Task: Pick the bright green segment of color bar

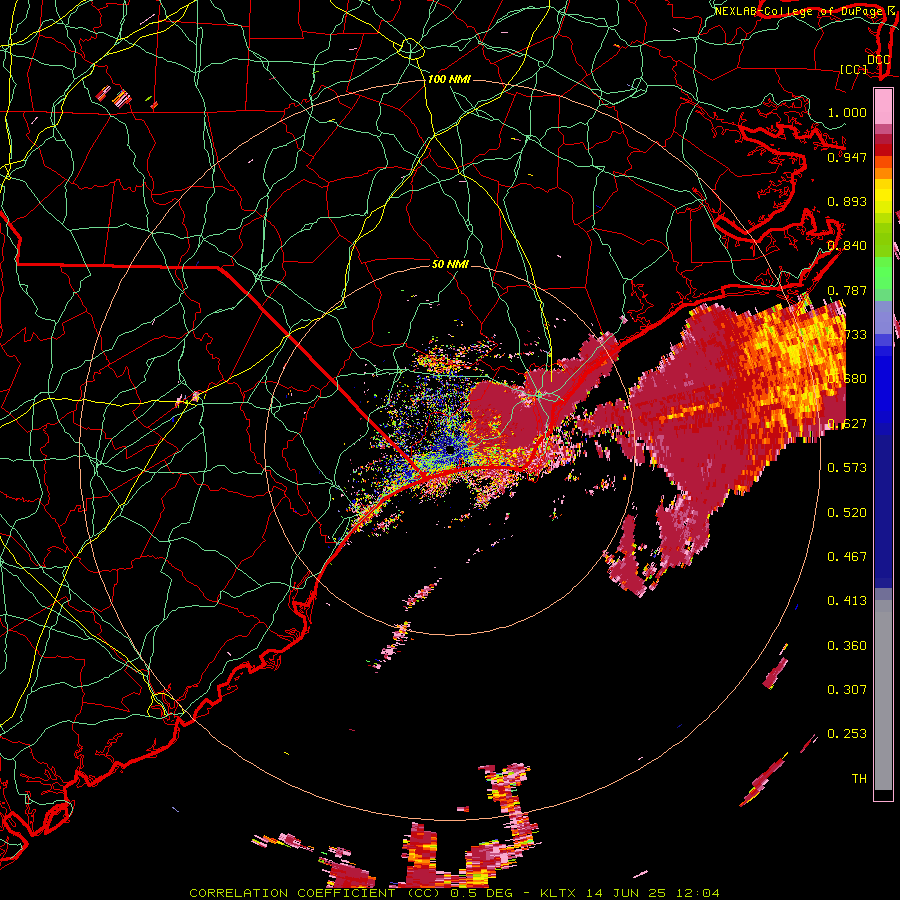Action: (883, 273)
